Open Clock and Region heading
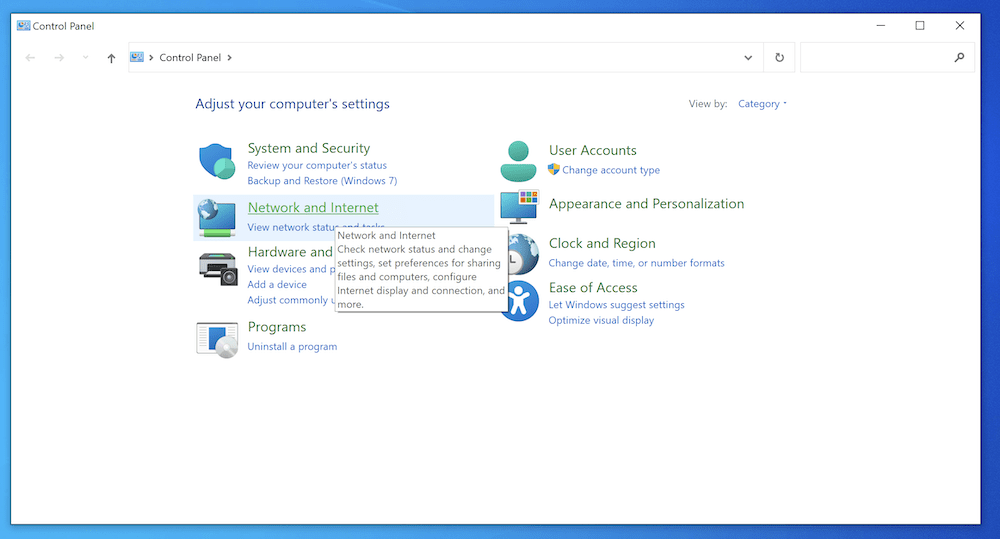 coord(602,243)
